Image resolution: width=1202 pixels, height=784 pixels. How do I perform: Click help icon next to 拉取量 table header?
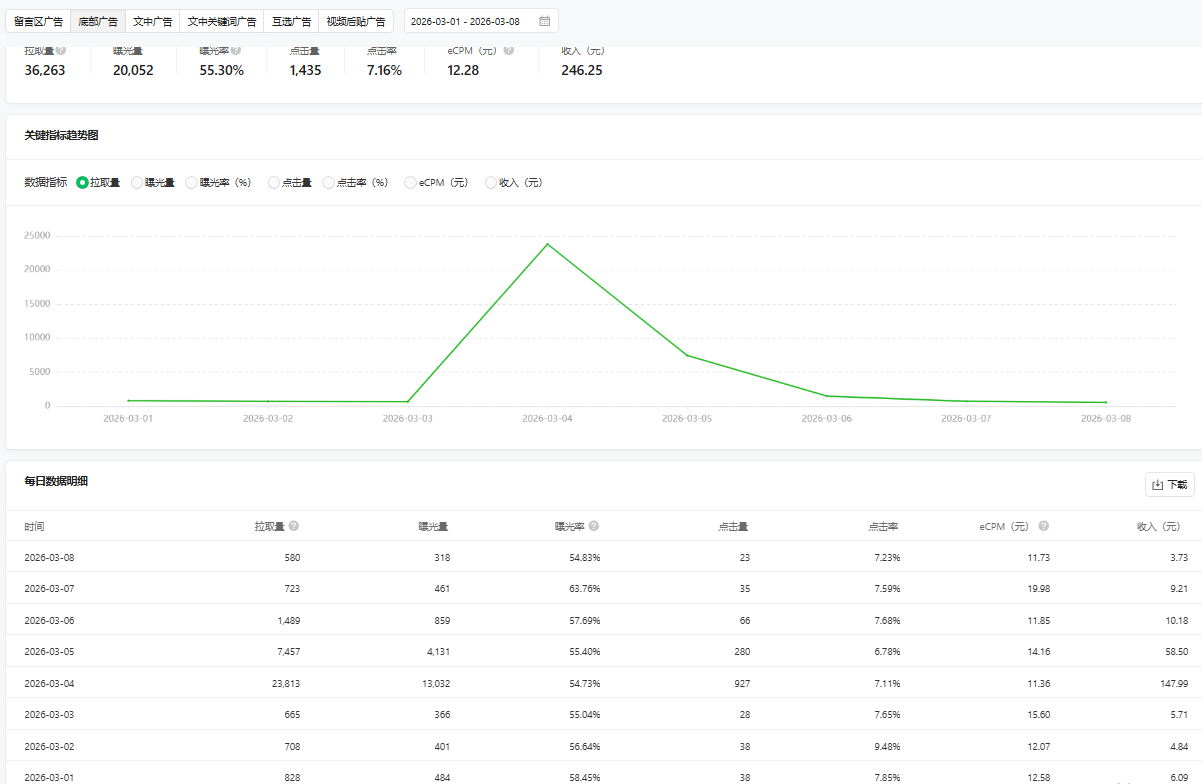tap(294, 526)
